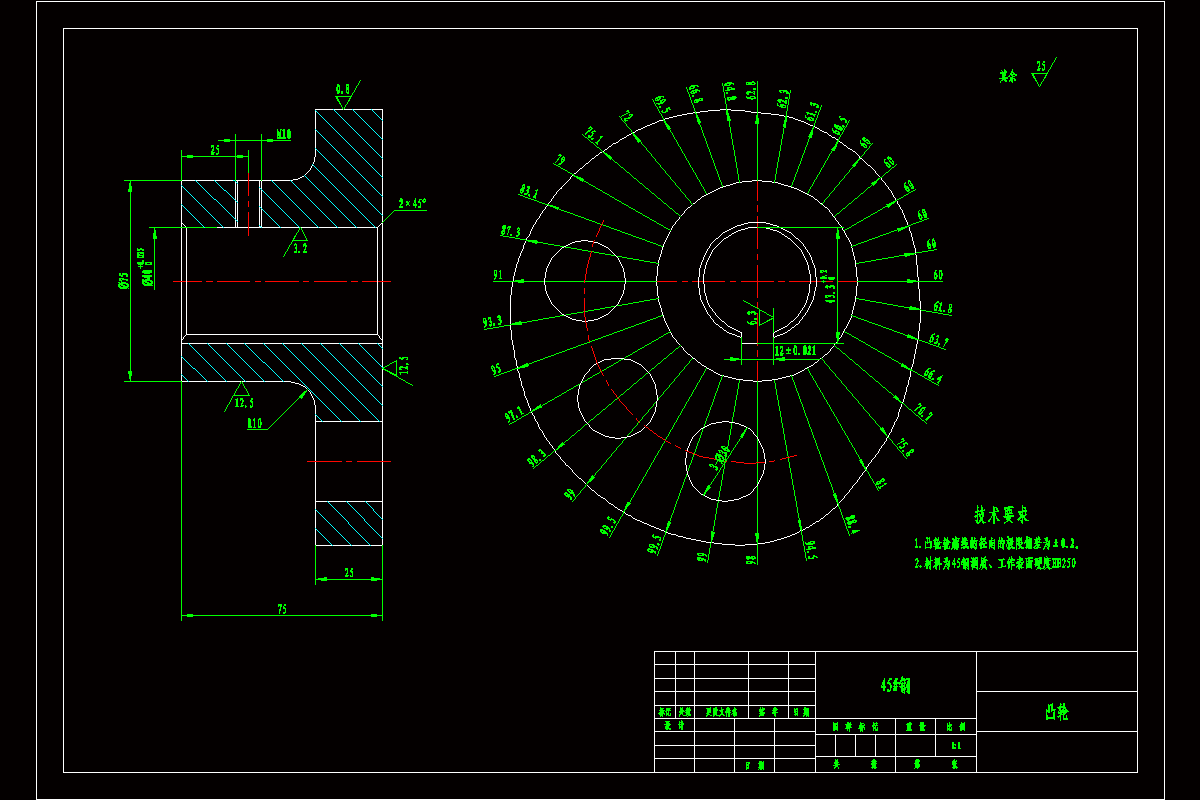This screenshot has height=800, width=1200.
Task: Select the 91 radial dimension
Action: coord(498,274)
